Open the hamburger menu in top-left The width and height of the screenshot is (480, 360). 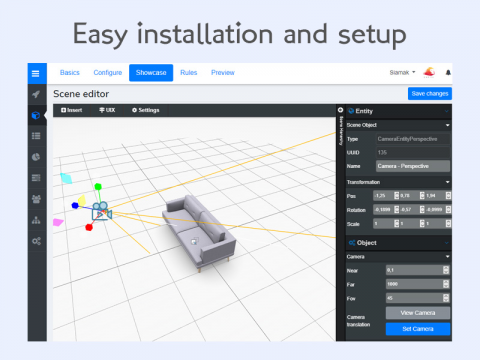click(x=36, y=73)
